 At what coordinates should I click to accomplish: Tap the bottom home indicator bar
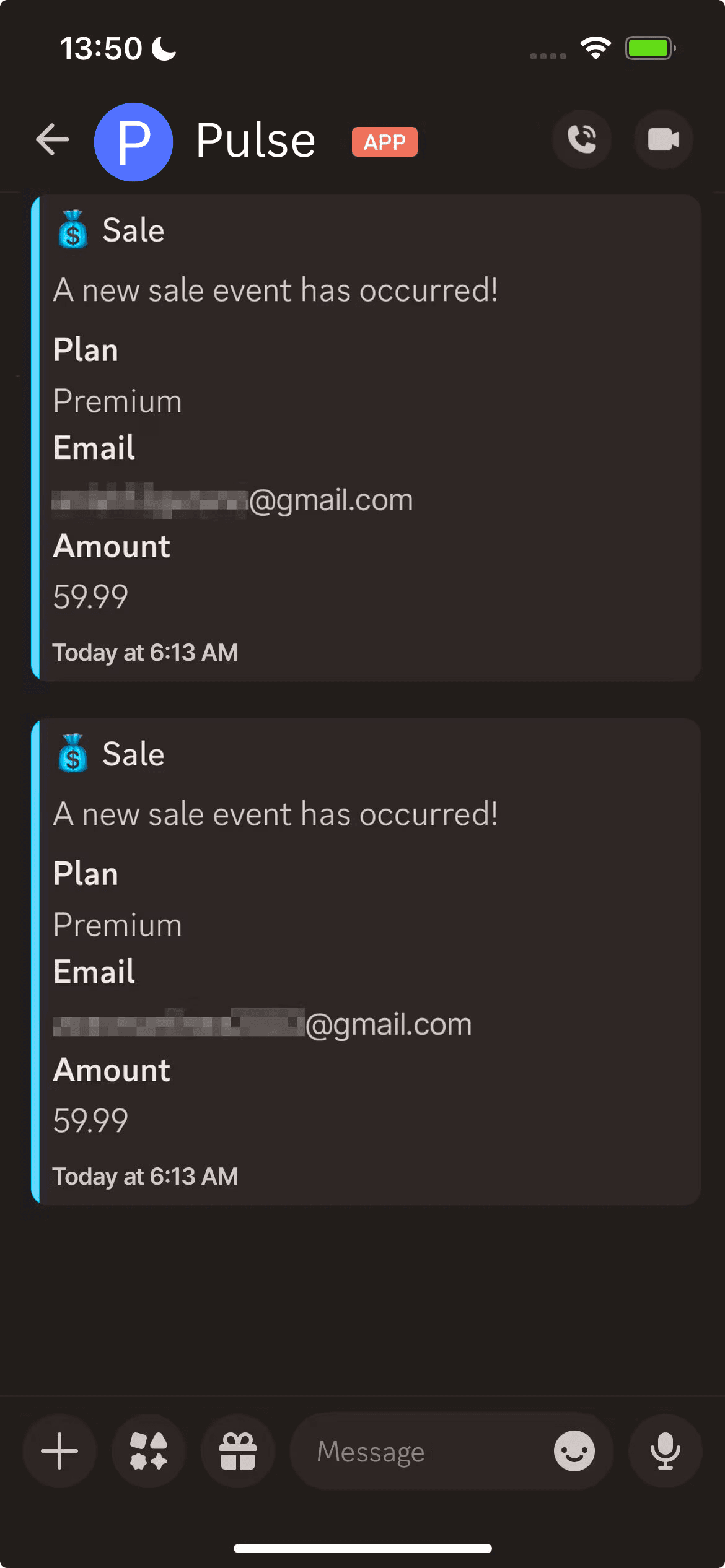[362, 1548]
